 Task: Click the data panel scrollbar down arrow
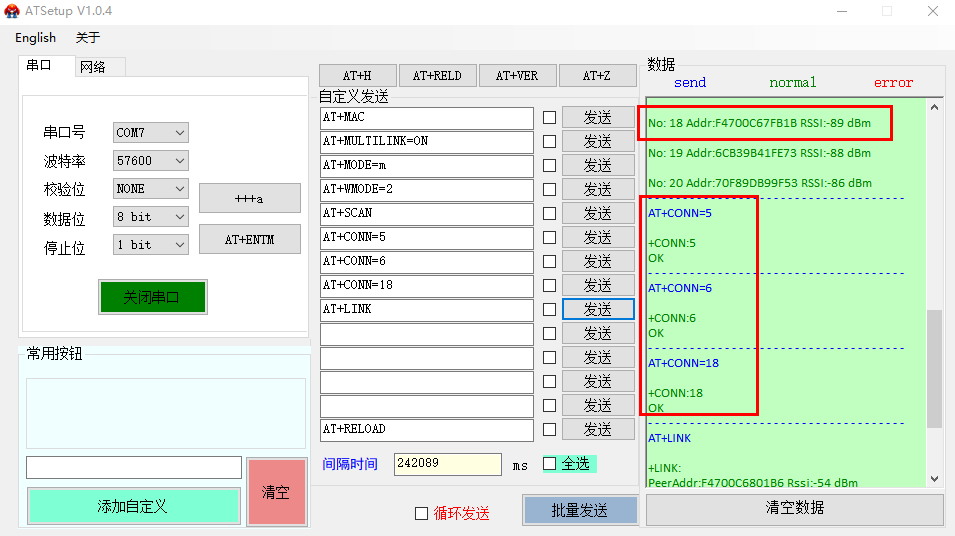(x=935, y=479)
